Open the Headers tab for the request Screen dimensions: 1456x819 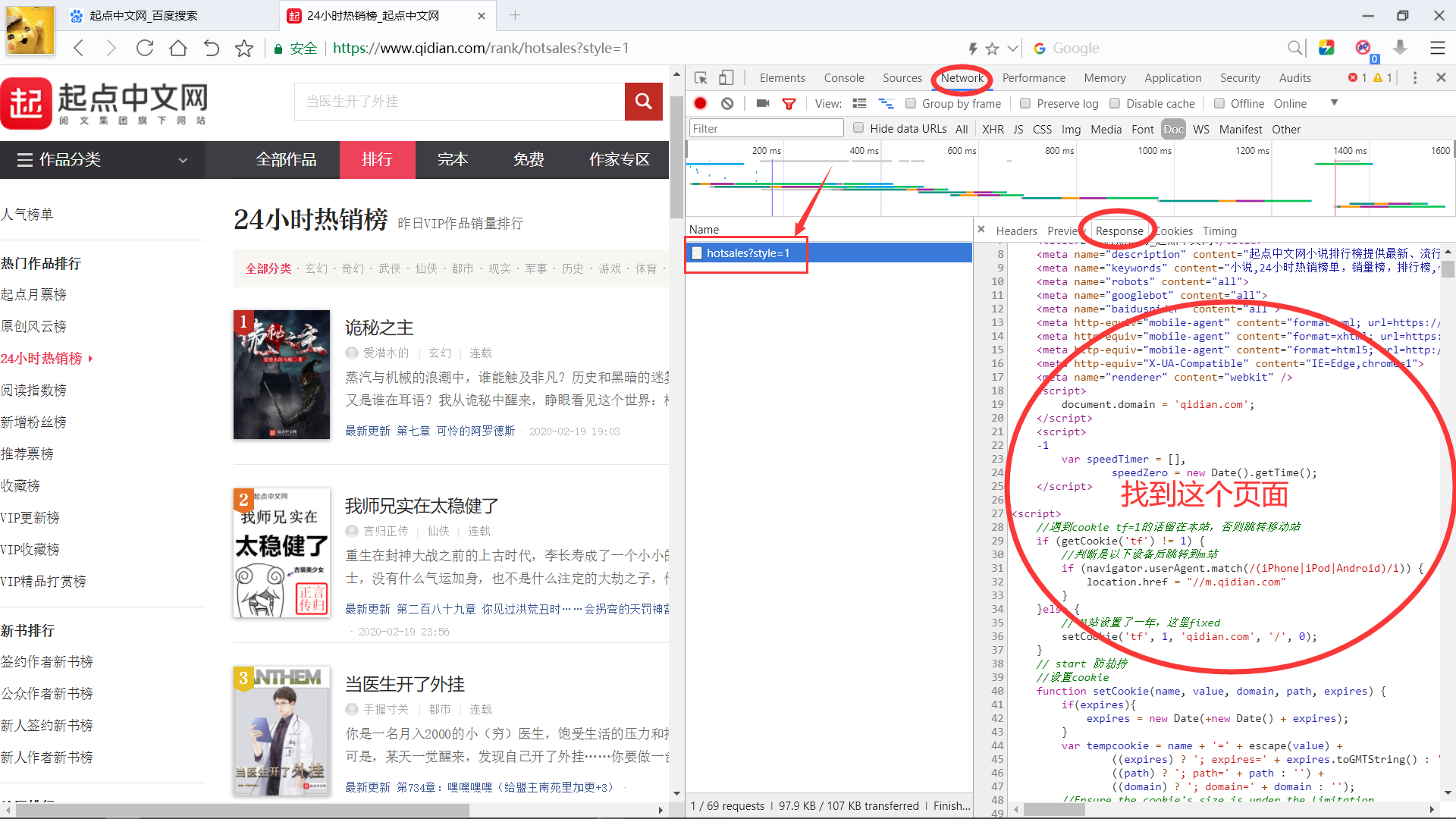pos(1016,231)
